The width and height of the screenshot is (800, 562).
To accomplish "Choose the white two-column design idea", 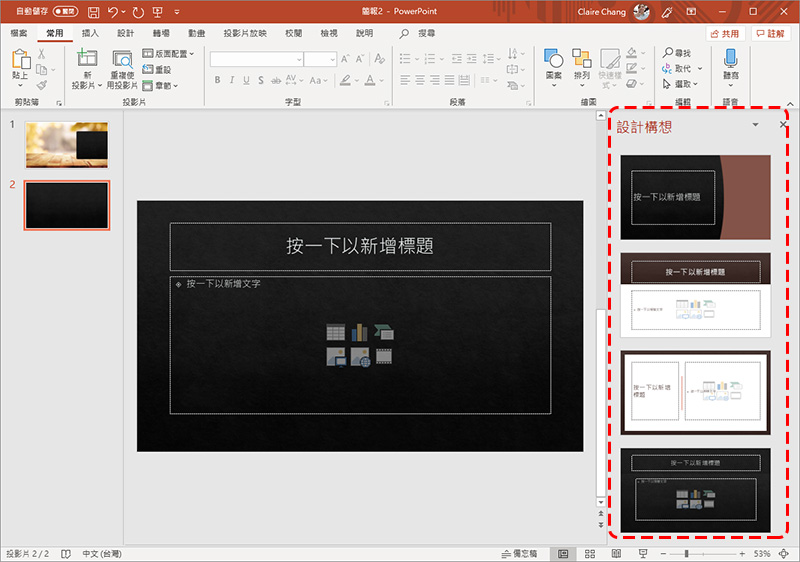I will 695,392.
